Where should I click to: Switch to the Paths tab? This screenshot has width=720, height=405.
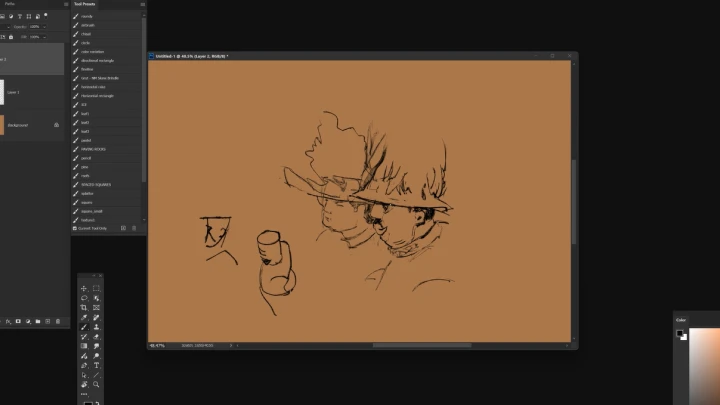(10, 5)
